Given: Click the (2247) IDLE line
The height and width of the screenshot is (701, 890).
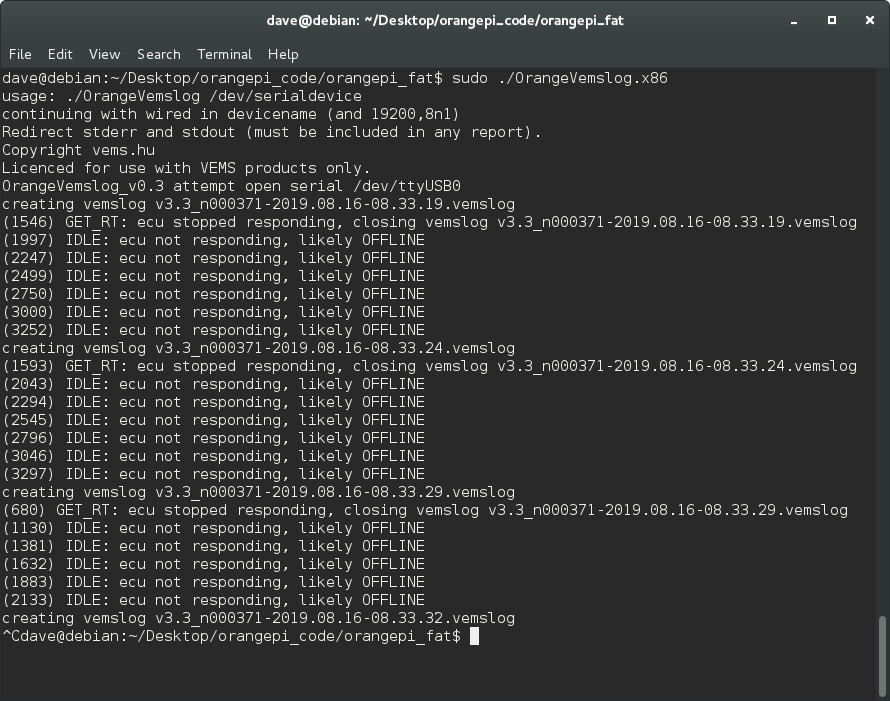Looking at the screenshot, I should coord(213,258).
